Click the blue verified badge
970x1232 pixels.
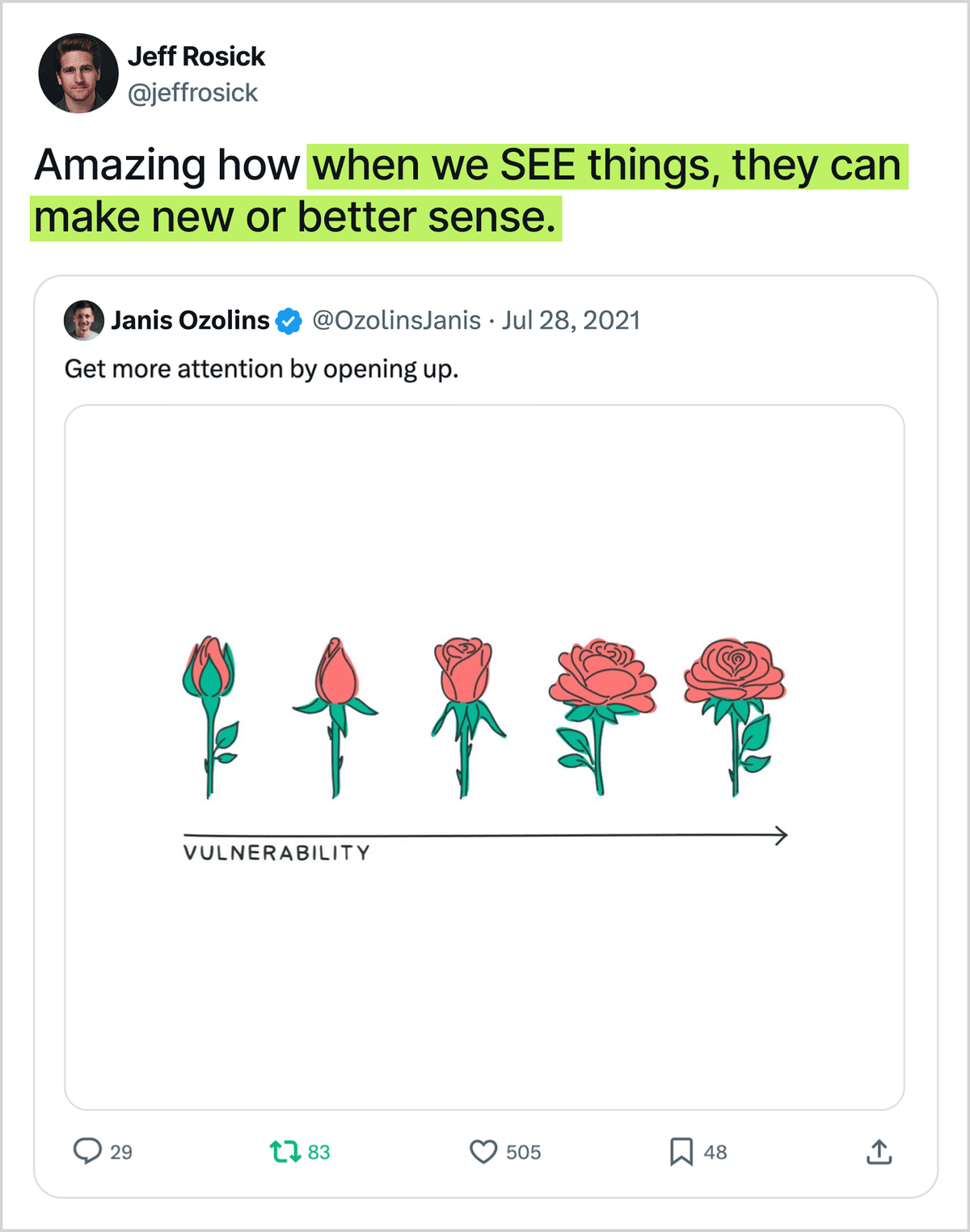pos(289,321)
